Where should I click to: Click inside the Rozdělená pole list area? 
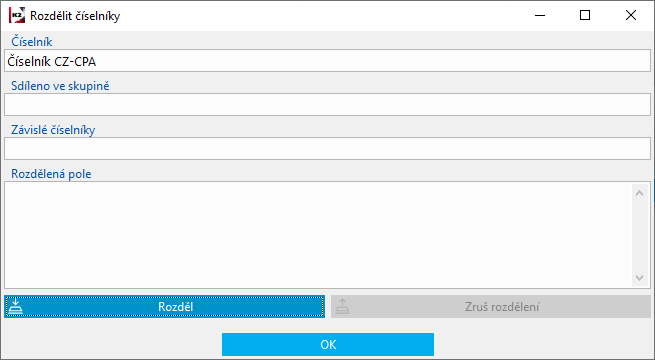tap(319, 235)
